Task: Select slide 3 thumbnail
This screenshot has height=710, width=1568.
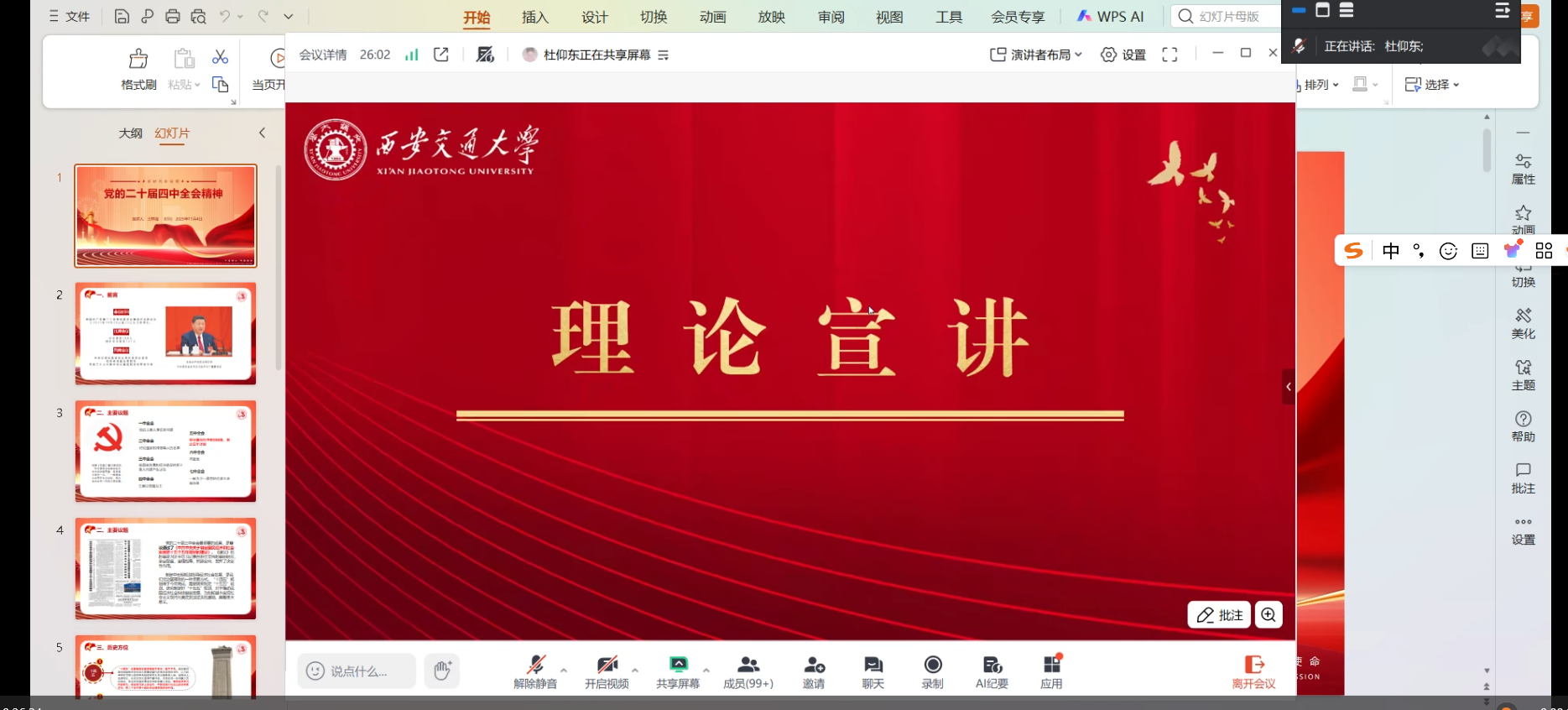Action: 165,451
